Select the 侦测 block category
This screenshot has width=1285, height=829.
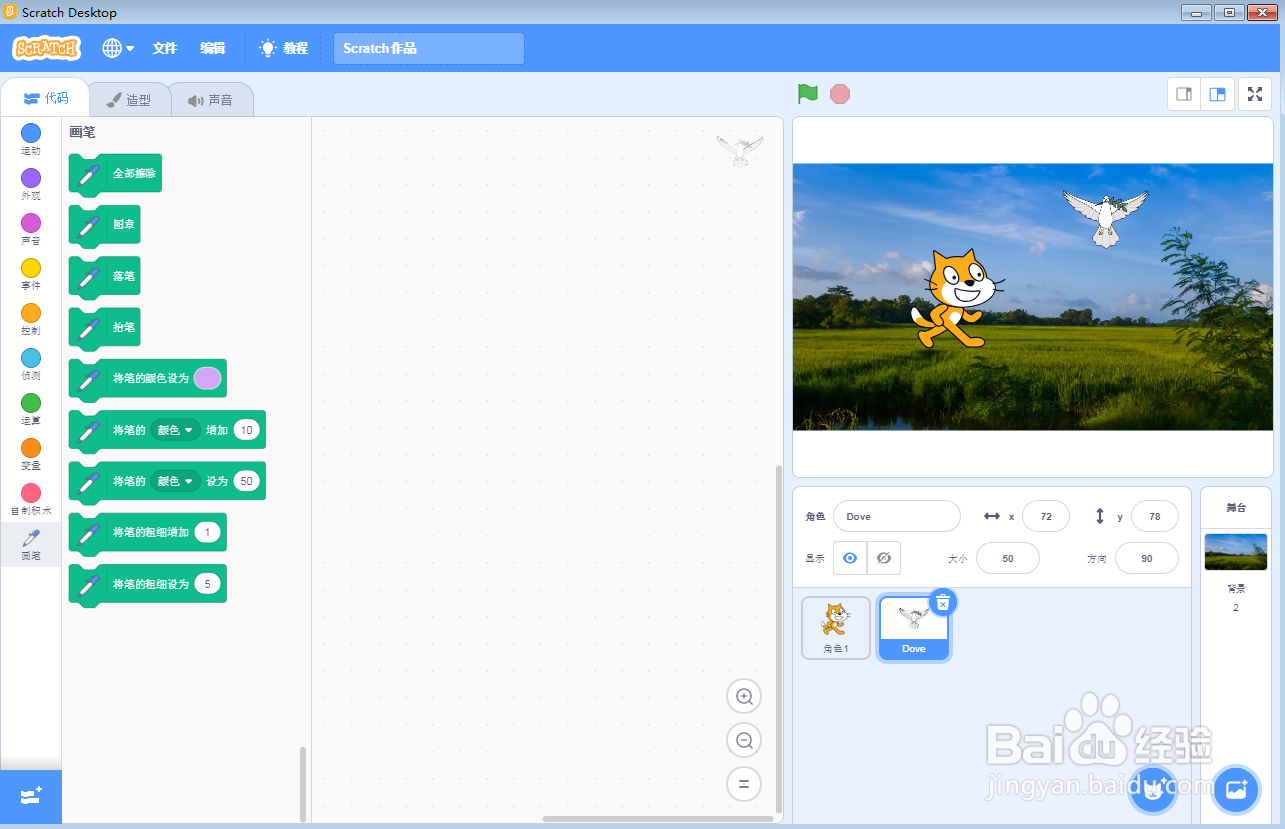click(31, 365)
